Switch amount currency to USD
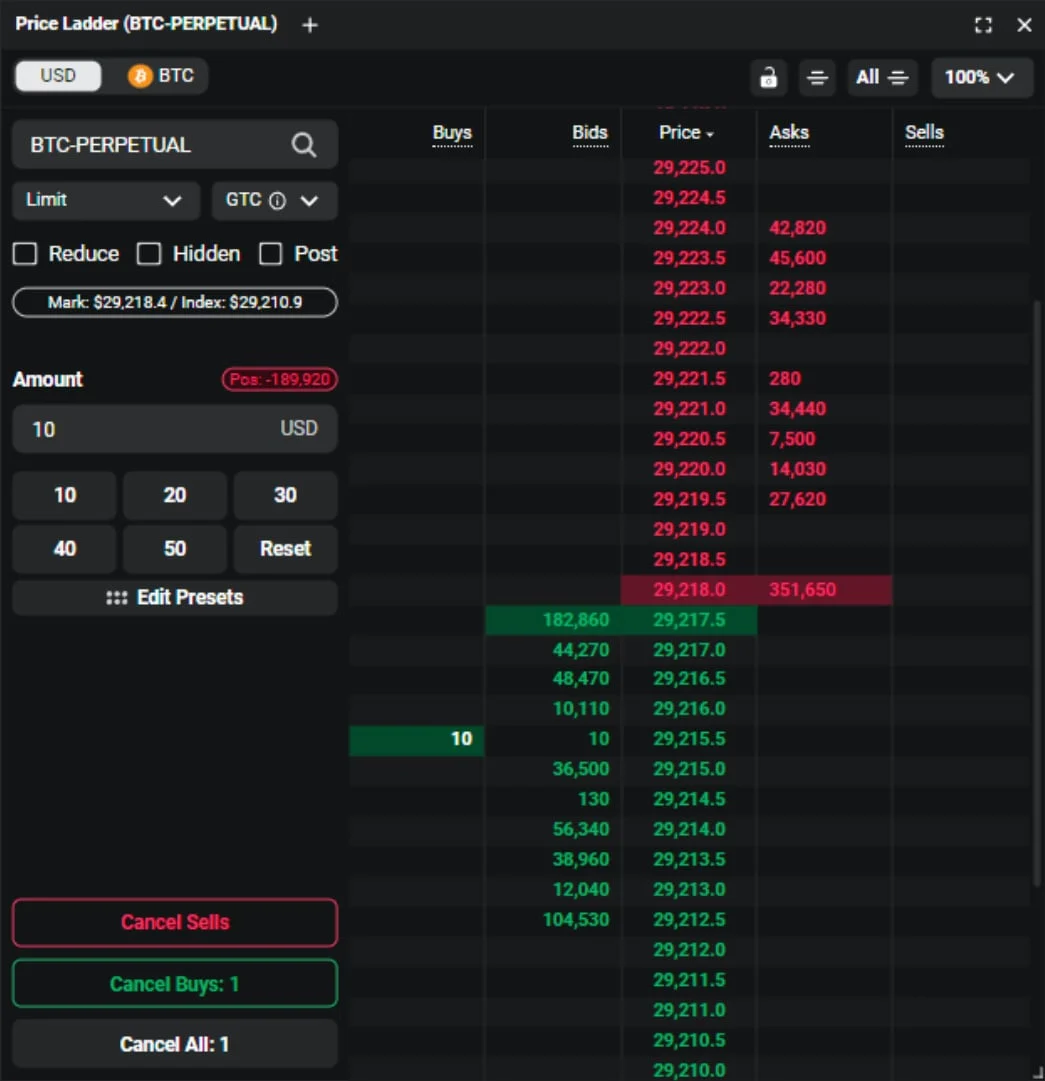Image resolution: width=1045 pixels, height=1081 pixels. (59, 76)
